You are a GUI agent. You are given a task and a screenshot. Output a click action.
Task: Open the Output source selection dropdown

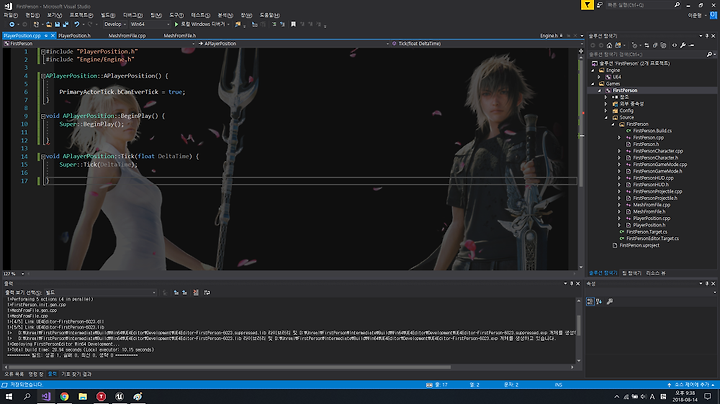click(x=101, y=292)
